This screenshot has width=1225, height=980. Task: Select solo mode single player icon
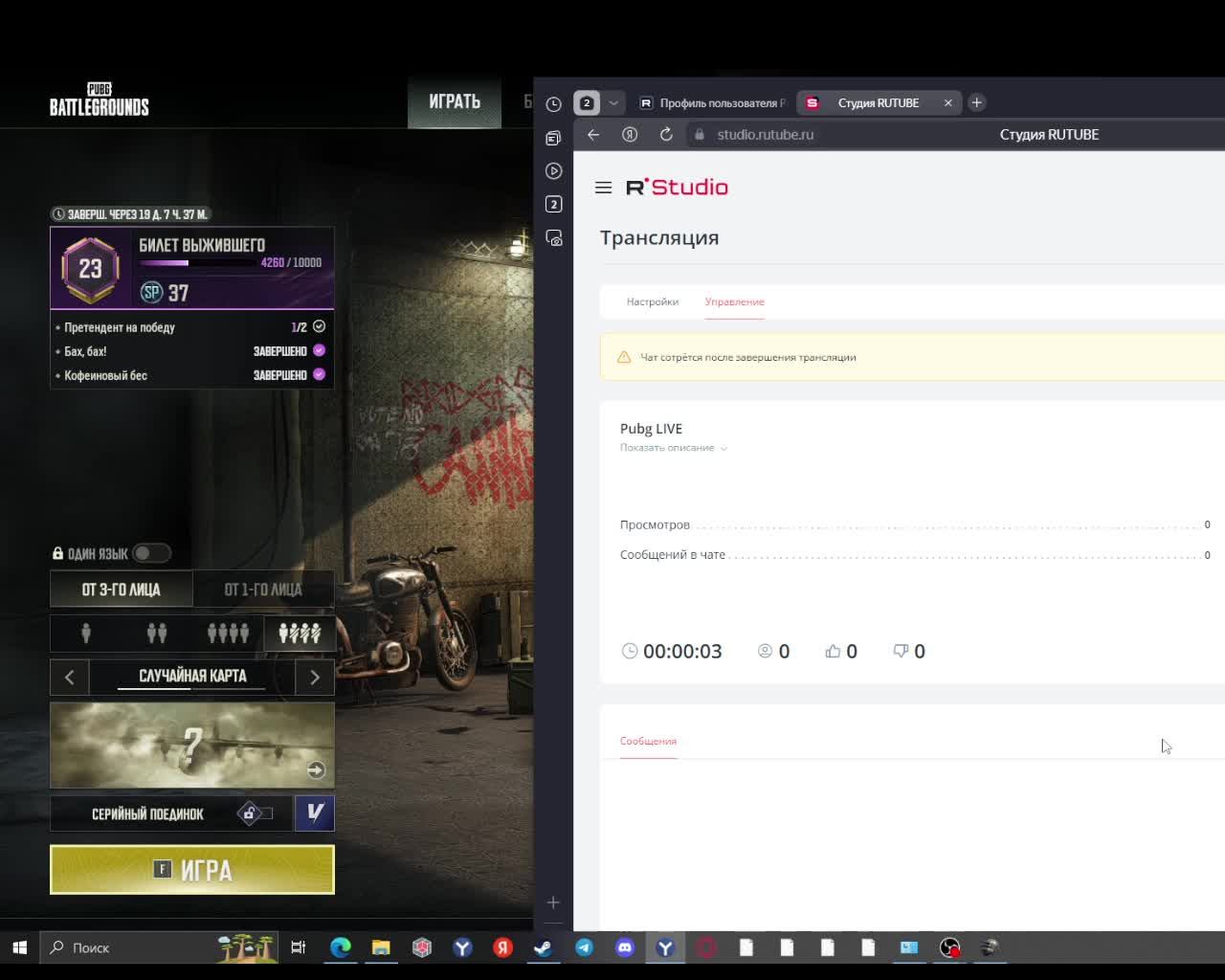tap(86, 633)
